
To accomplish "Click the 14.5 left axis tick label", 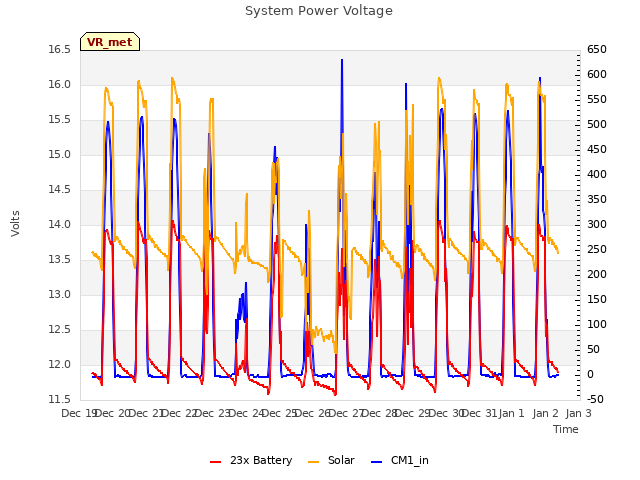I will point(60,190).
